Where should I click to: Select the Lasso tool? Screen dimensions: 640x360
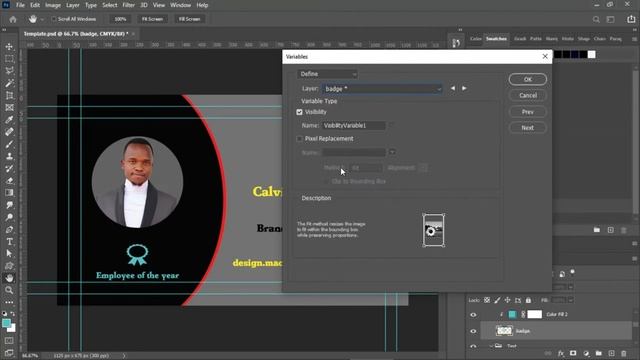click(9, 71)
